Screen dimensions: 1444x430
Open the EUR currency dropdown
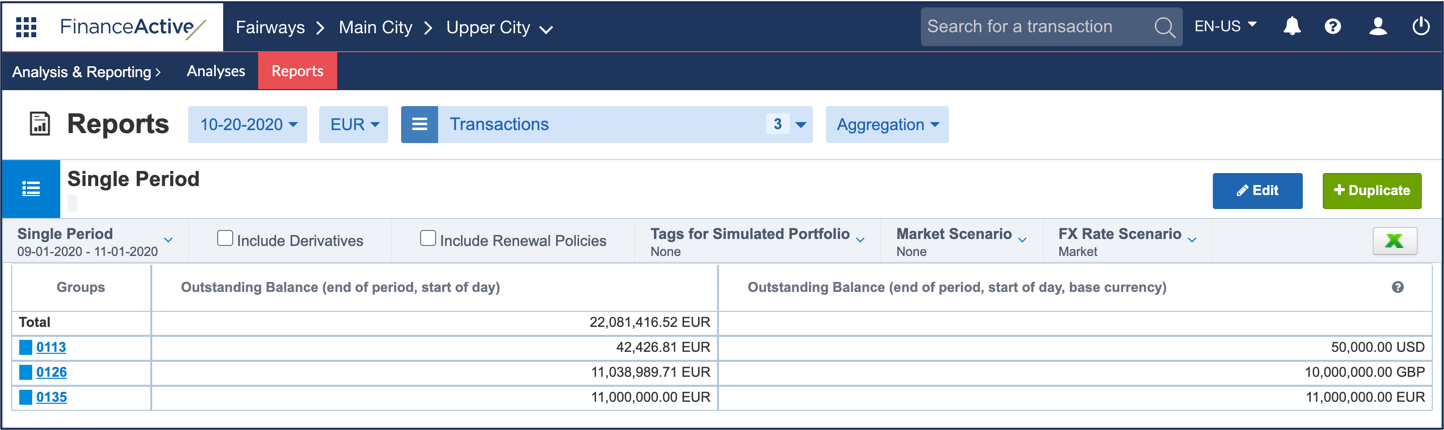pos(354,125)
